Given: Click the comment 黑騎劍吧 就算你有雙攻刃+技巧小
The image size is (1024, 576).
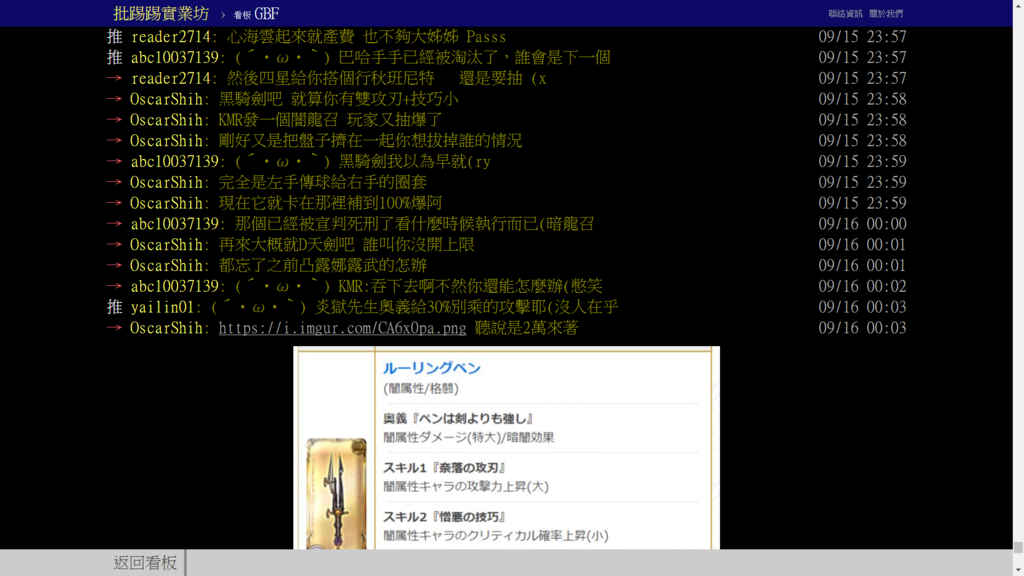Looking at the screenshot, I should (338, 99).
